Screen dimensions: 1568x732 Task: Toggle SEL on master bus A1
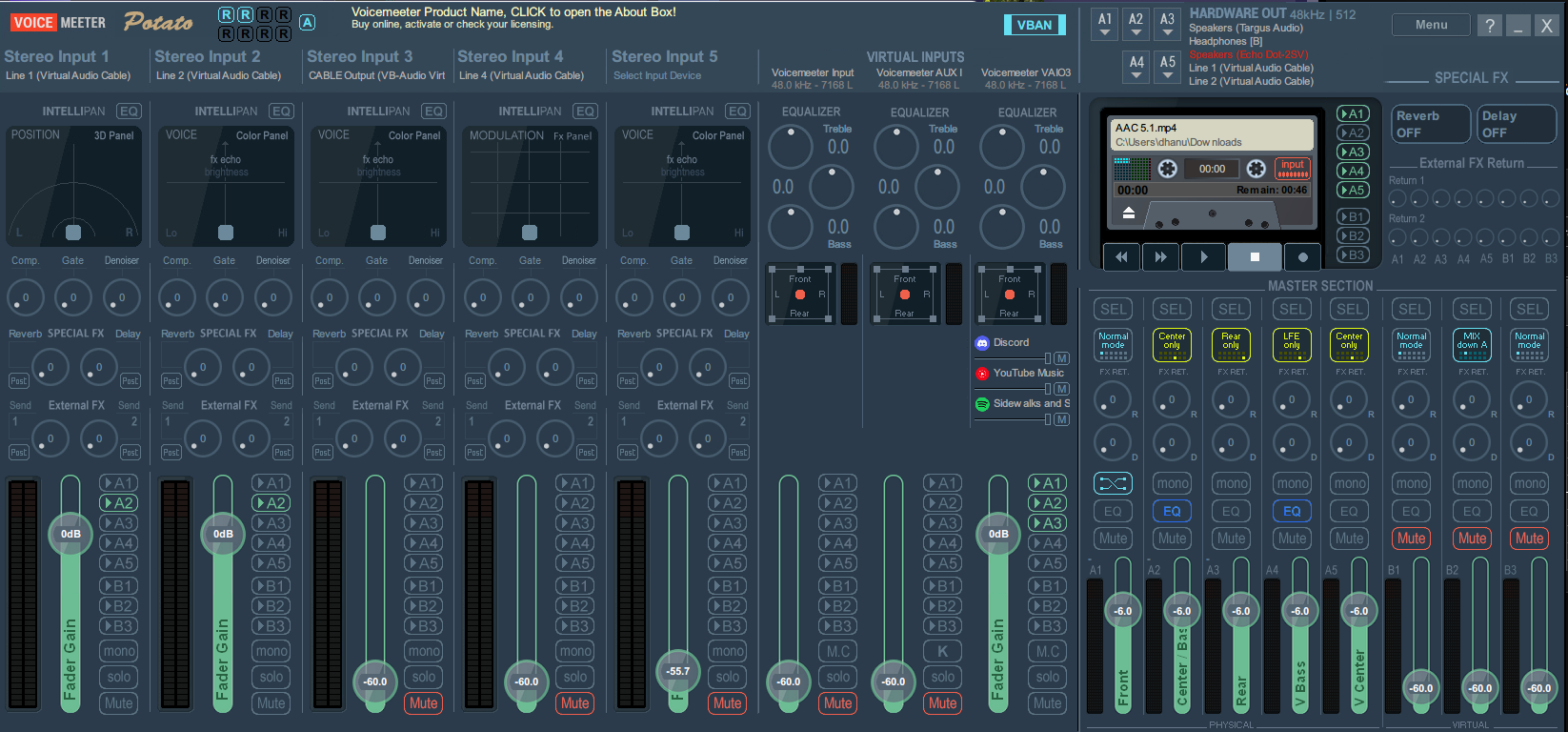click(1113, 309)
